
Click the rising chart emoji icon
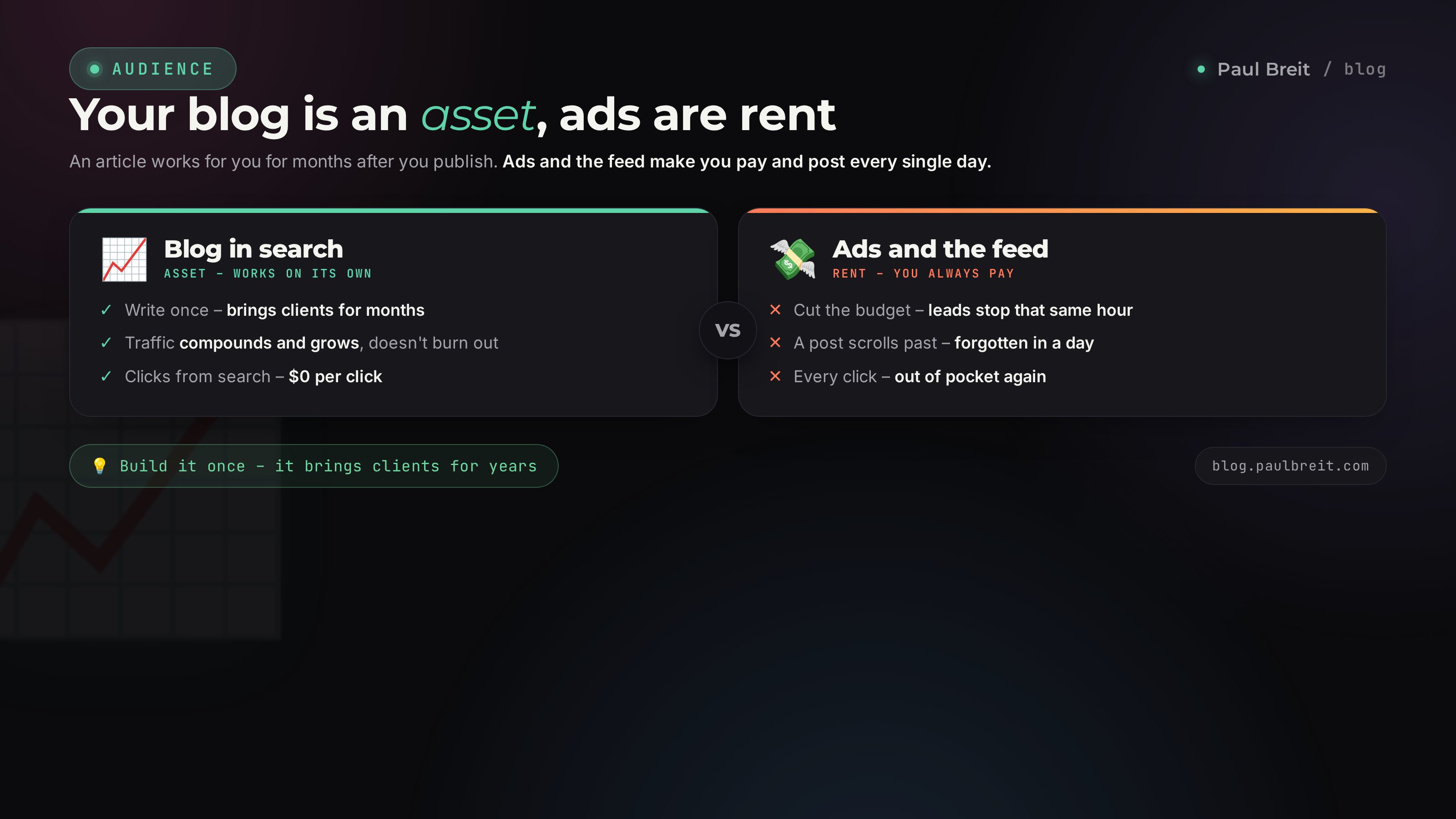pos(124,259)
